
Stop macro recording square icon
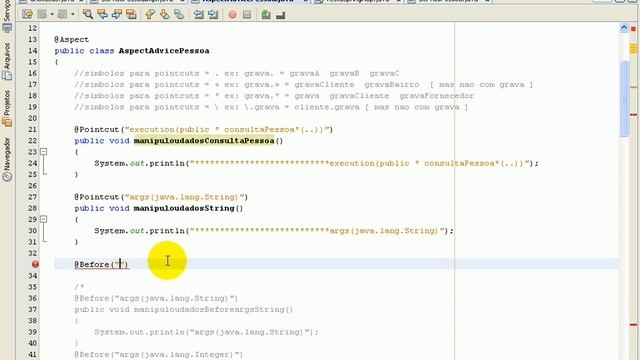tap(247, 15)
